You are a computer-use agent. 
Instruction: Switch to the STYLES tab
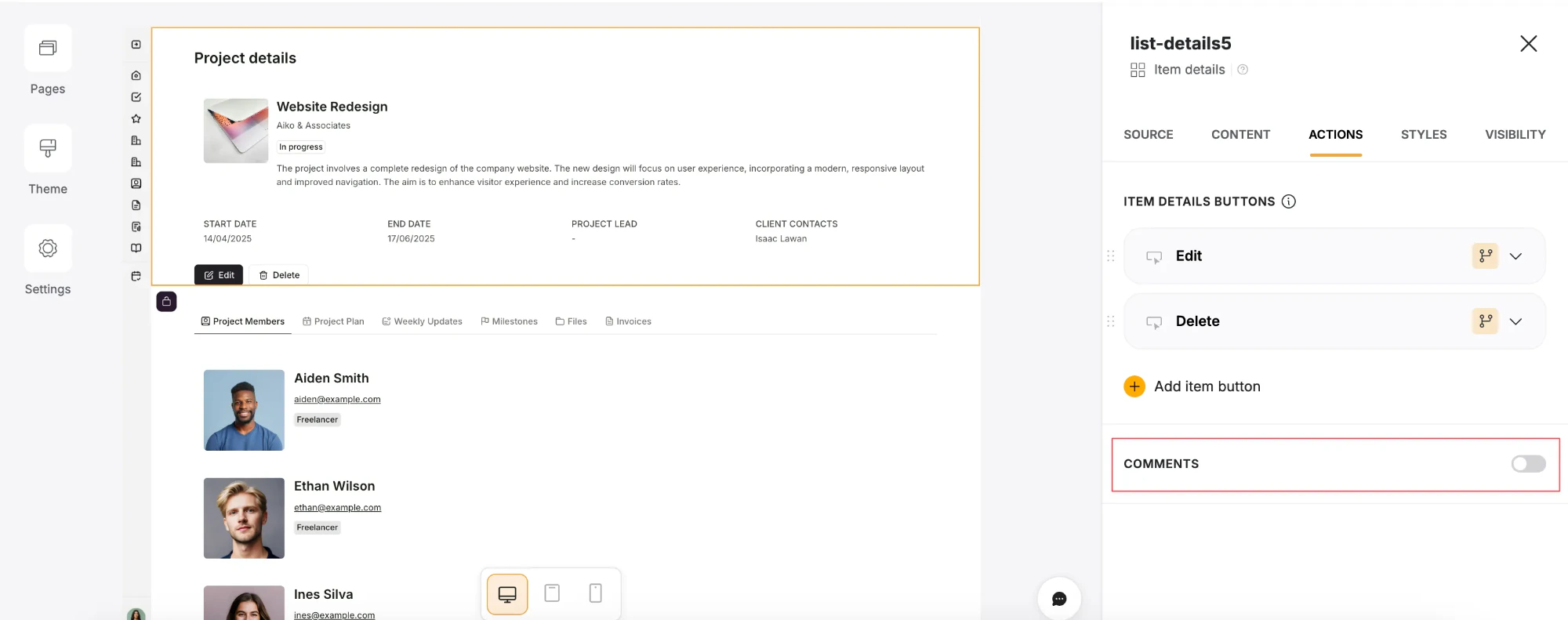coord(1424,135)
